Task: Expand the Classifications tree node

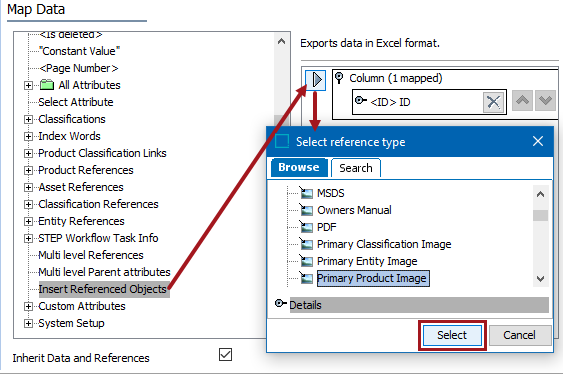Action: (x=28, y=119)
